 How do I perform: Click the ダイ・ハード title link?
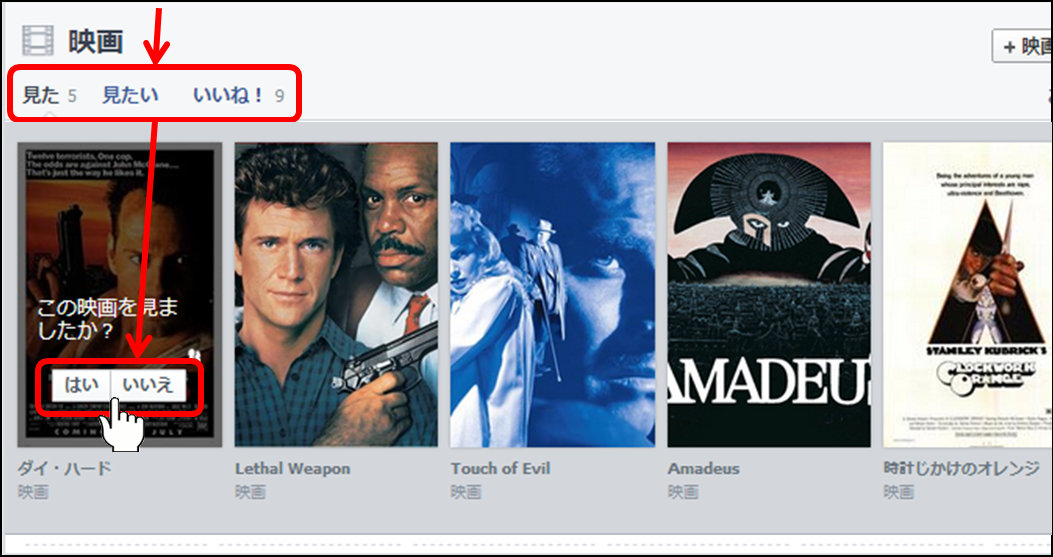[64, 468]
